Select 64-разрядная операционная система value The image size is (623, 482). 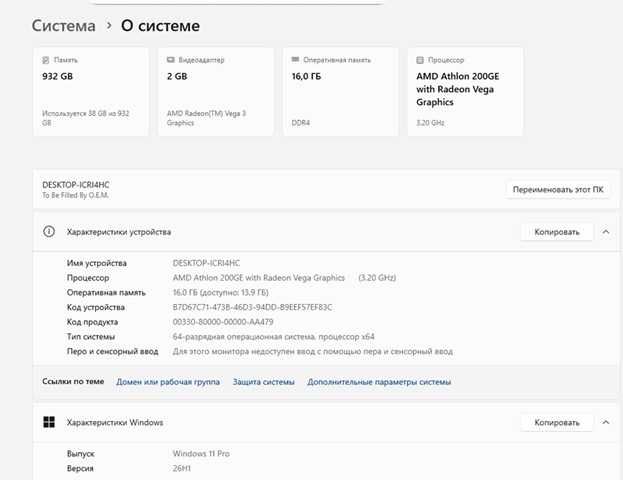[273, 337]
